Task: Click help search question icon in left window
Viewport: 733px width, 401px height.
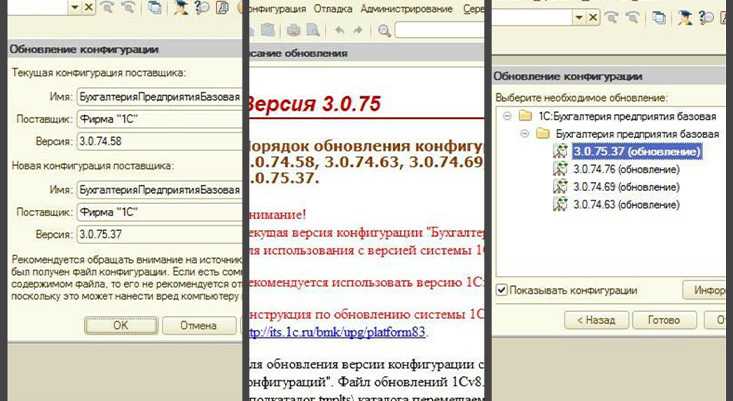Action: [201, 7]
